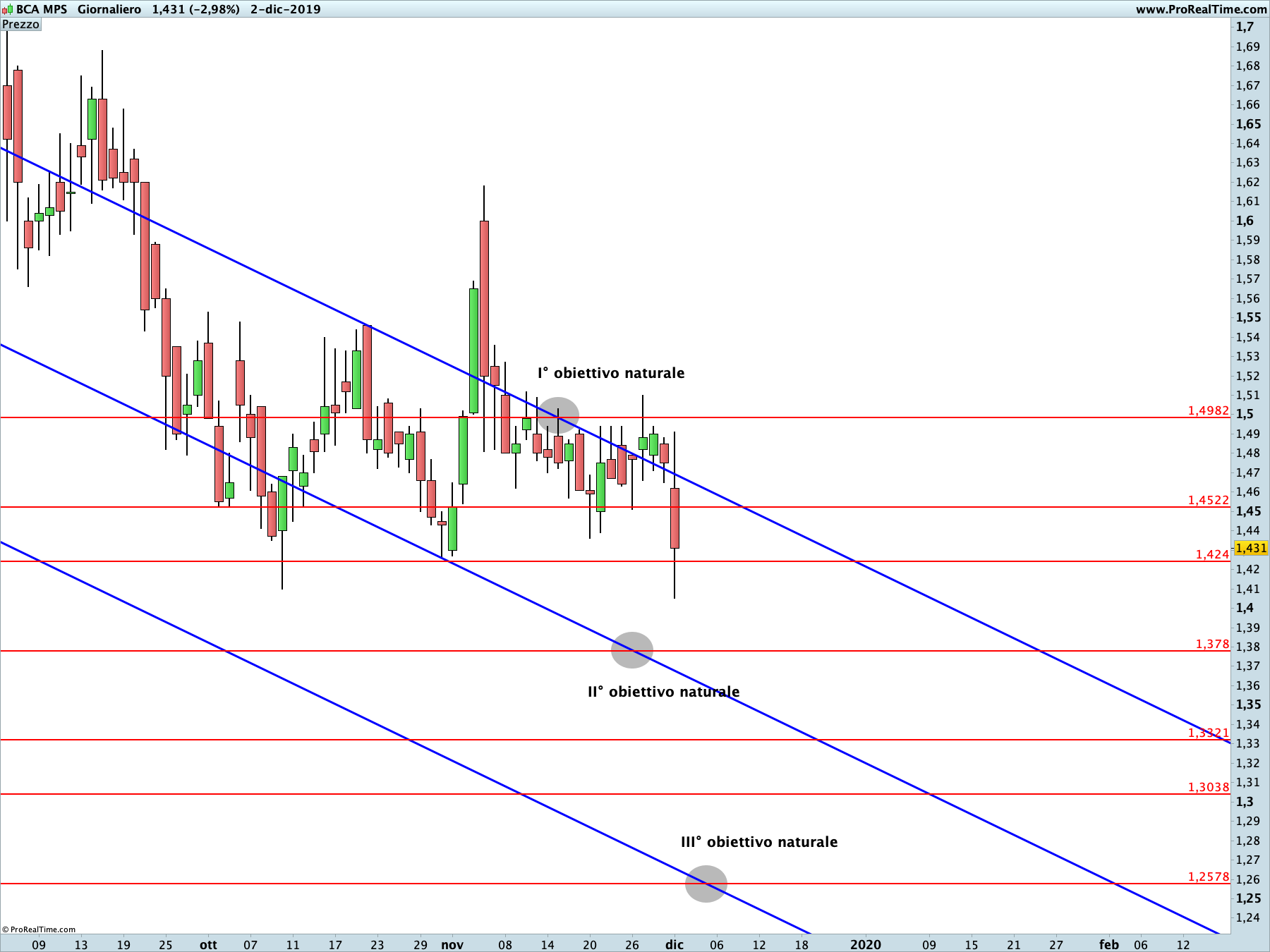Click the red 1,3321 level label
The image size is (1270, 952).
pos(1209,733)
